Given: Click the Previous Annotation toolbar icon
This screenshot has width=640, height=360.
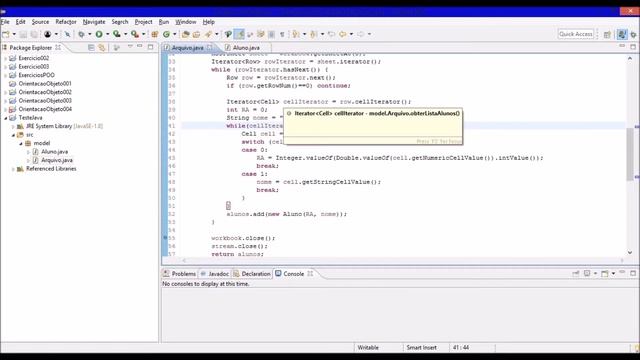Looking at the screenshot, I should click(x=313, y=34).
